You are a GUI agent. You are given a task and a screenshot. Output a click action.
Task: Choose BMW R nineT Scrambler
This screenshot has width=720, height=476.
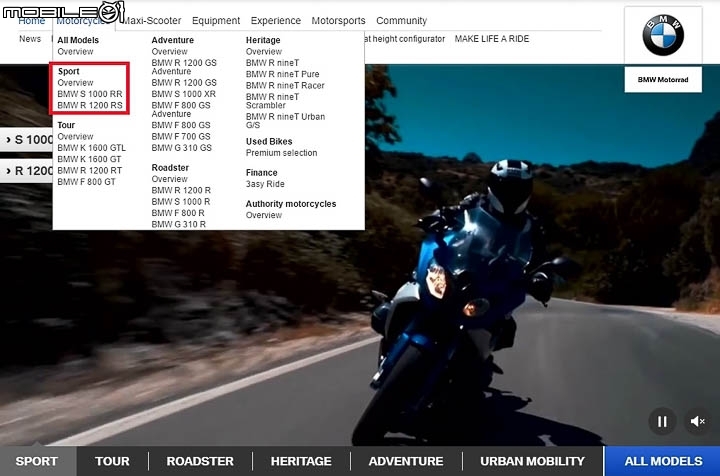(x=272, y=101)
